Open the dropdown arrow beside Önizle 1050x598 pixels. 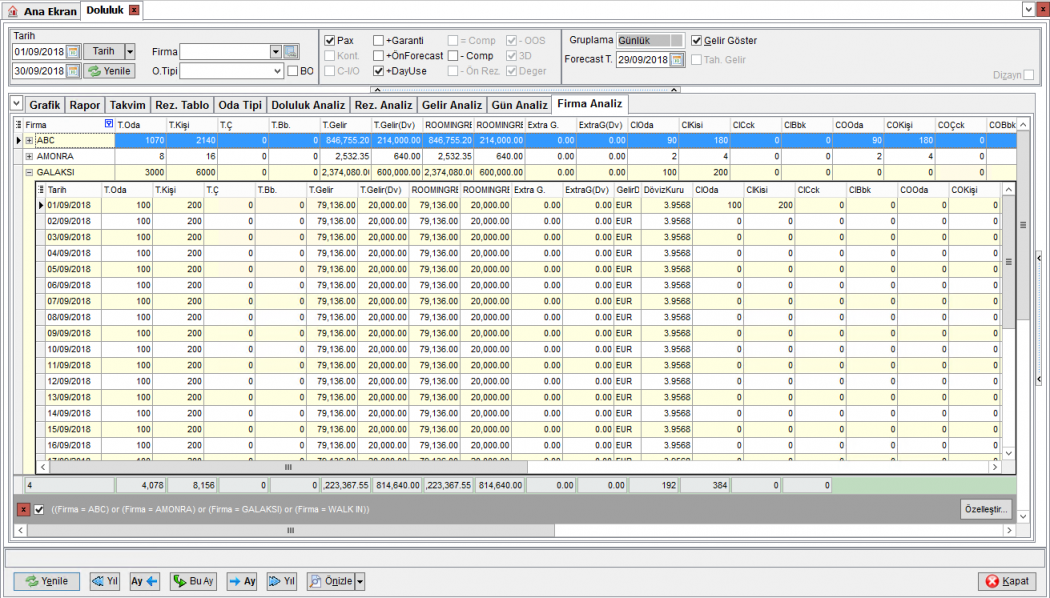pyautogui.click(x=360, y=581)
